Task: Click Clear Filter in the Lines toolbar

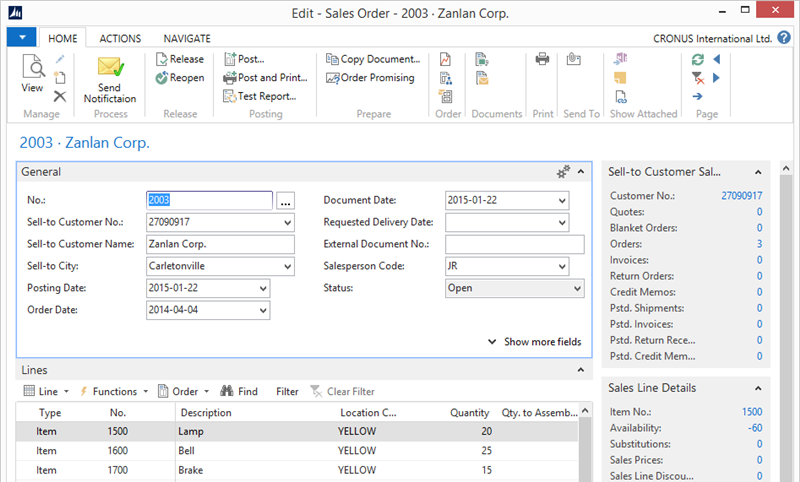Action: (342, 391)
